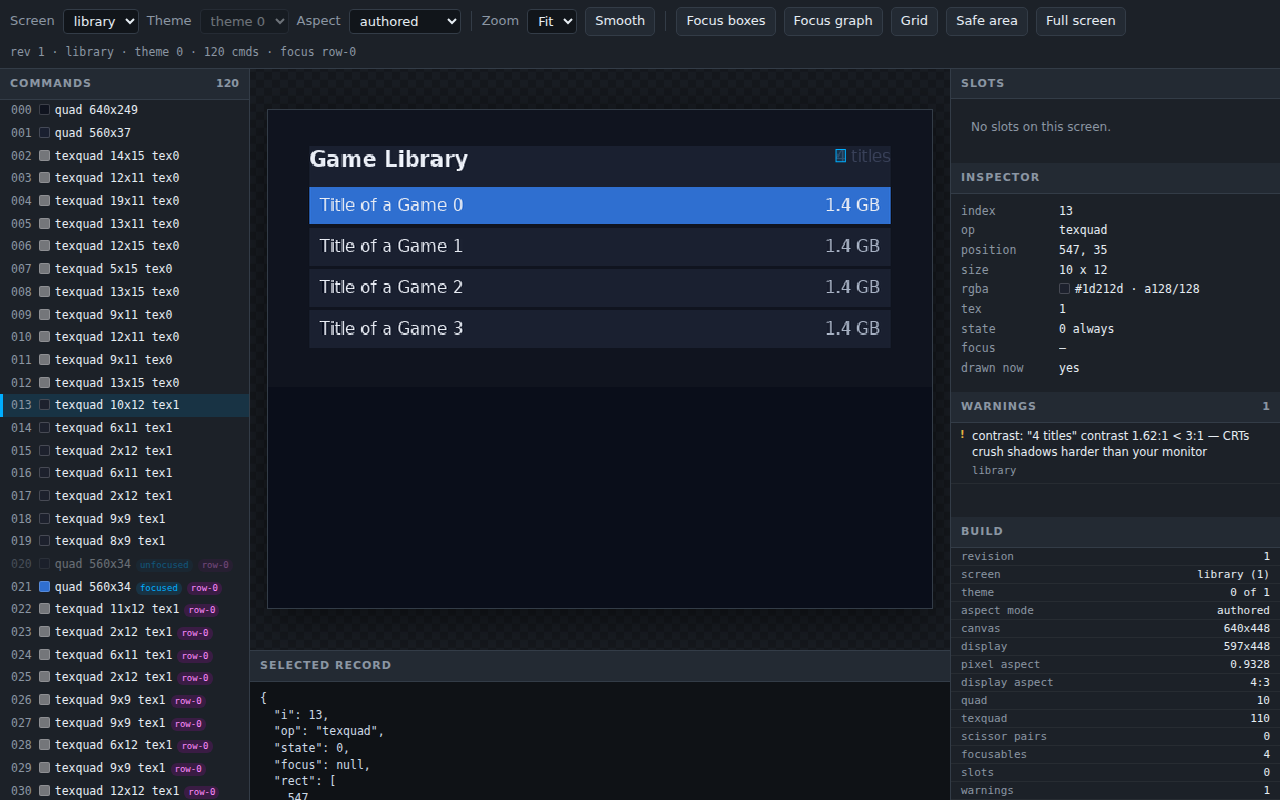Image resolution: width=1280 pixels, height=800 pixels.
Task: Select command 030 texquad 12x12 tex1
Action: click(125, 791)
